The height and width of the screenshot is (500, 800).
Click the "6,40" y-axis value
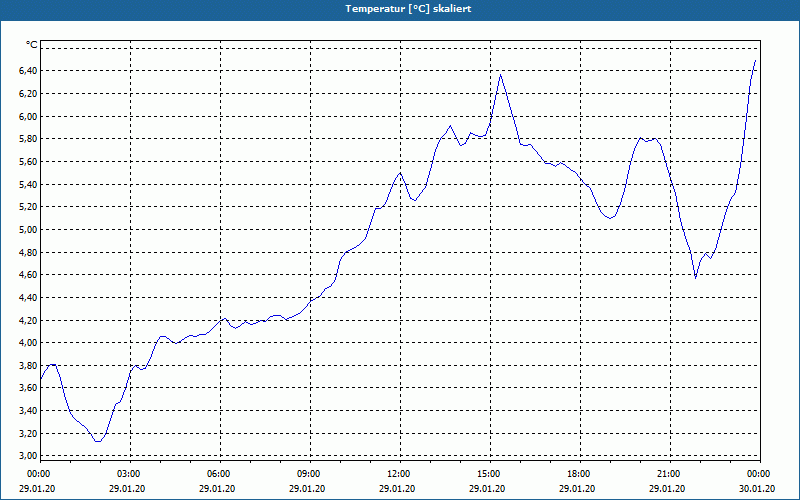28,71
